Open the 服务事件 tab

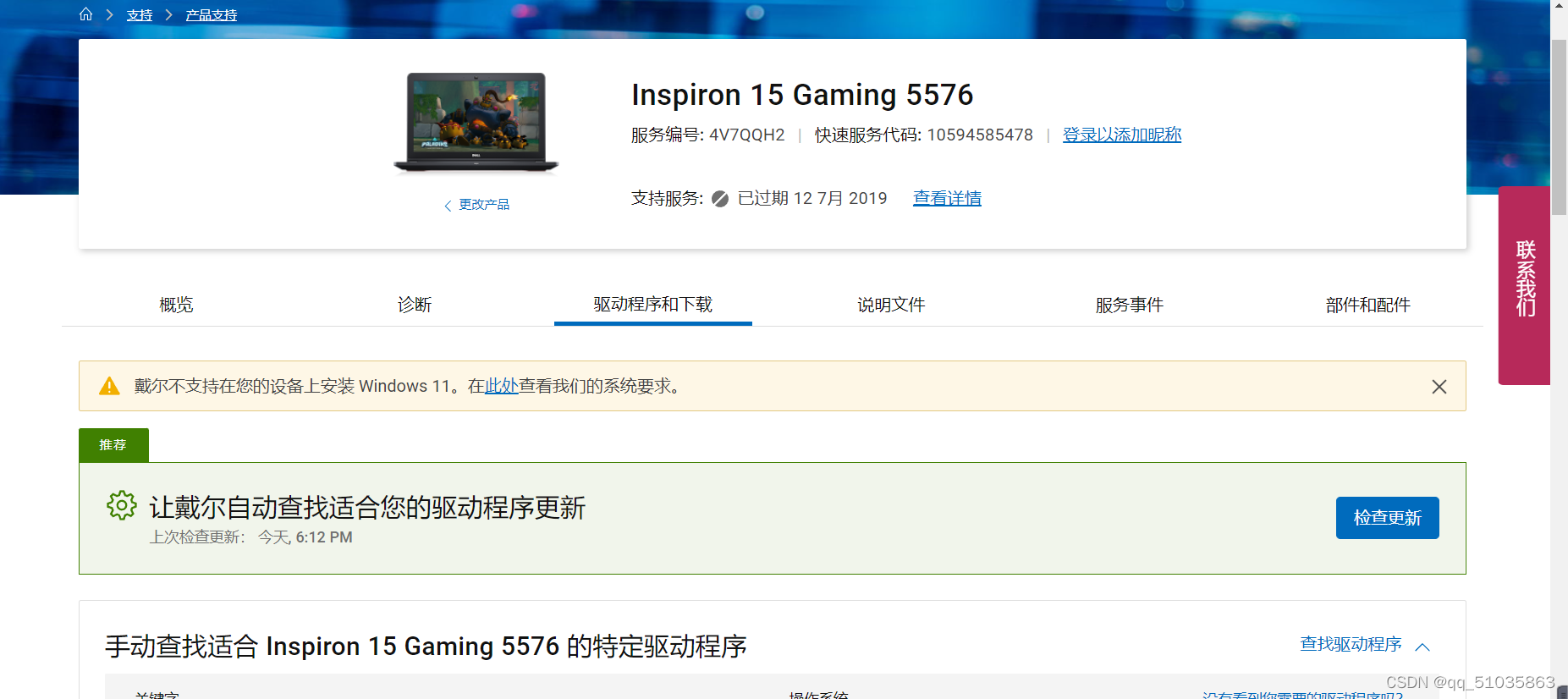(x=1130, y=305)
